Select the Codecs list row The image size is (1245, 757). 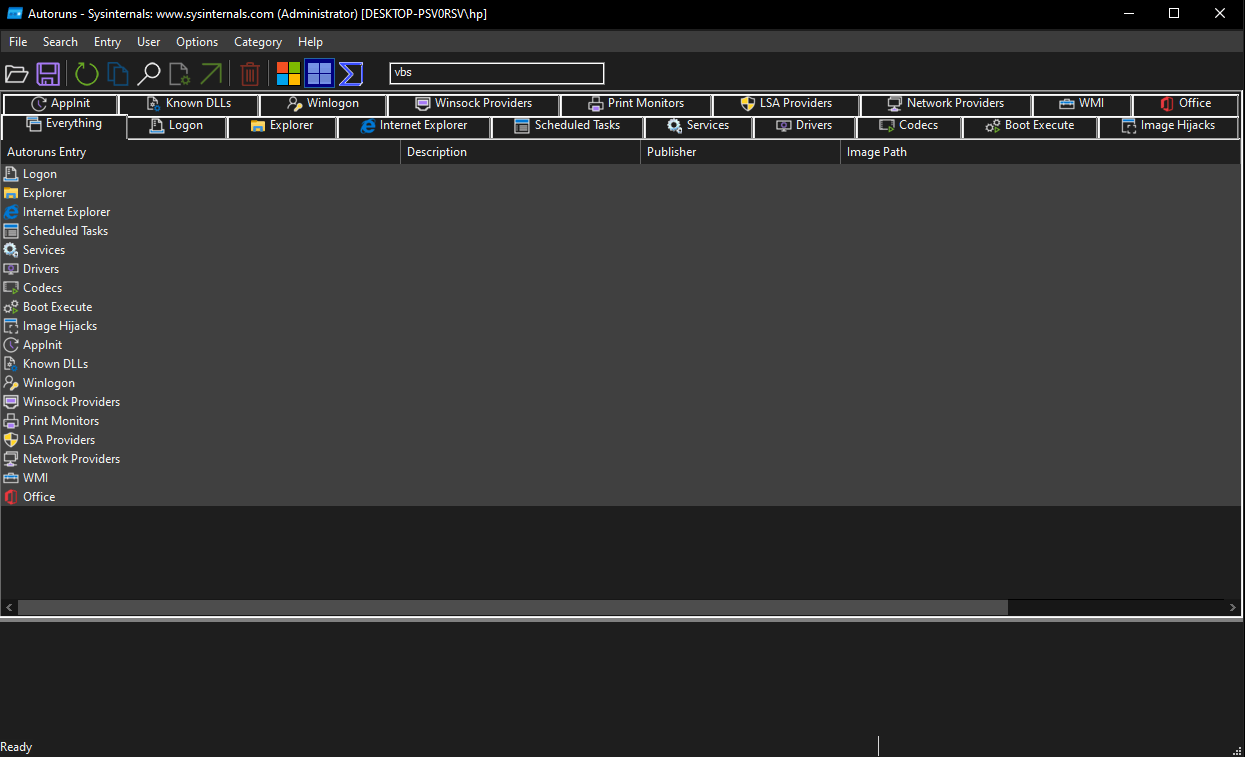(620, 288)
